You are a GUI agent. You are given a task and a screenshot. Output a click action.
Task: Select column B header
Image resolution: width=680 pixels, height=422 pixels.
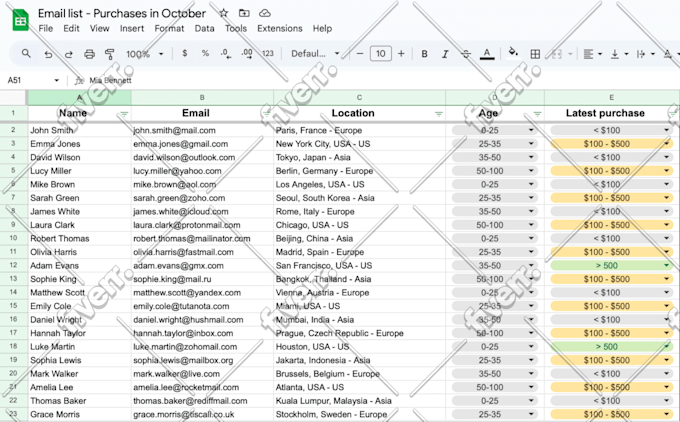(202, 98)
